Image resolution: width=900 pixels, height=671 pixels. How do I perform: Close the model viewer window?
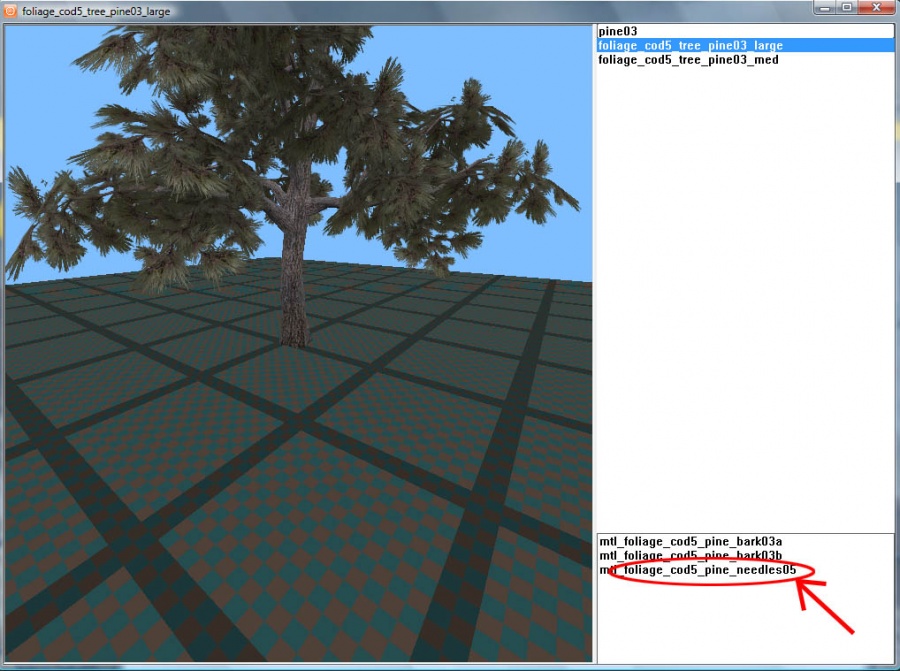[876, 8]
